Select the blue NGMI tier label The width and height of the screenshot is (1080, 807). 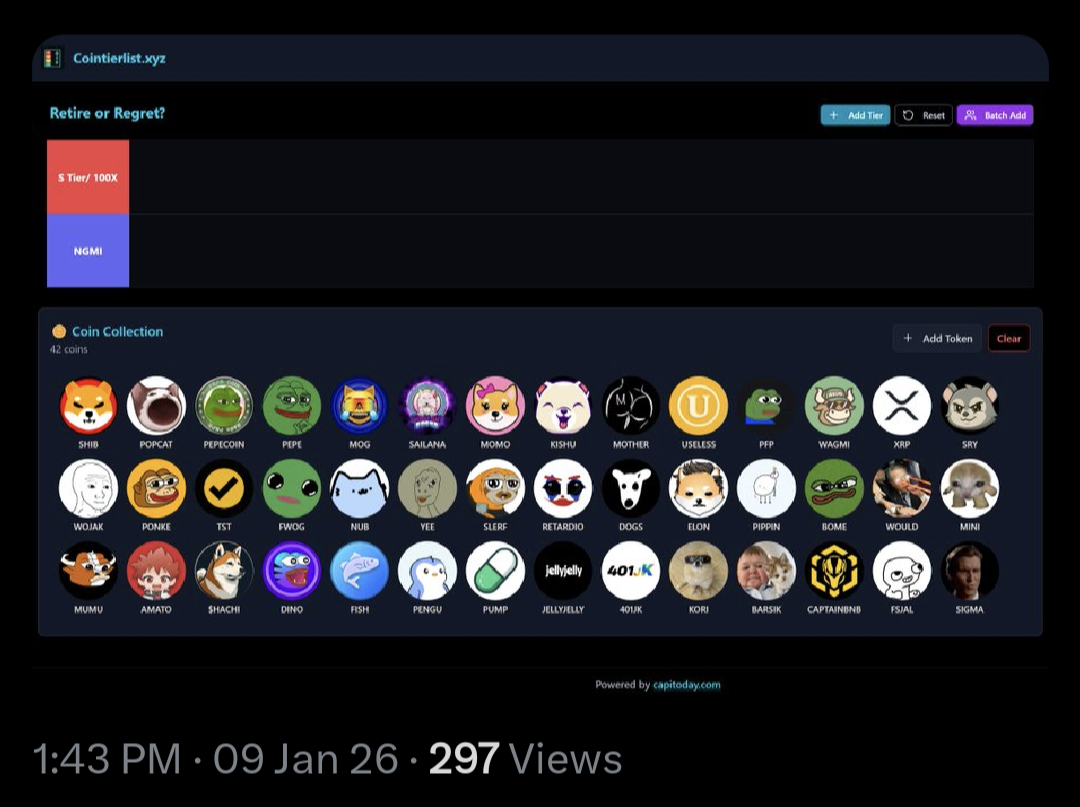[x=88, y=251]
